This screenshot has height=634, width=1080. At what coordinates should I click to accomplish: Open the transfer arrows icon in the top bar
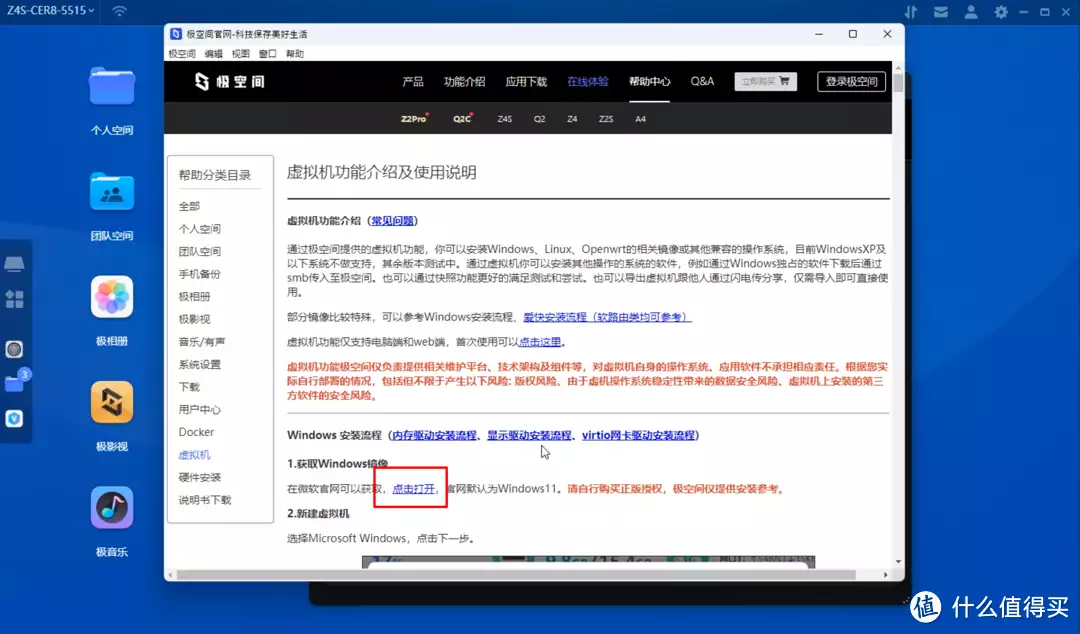[911, 12]
